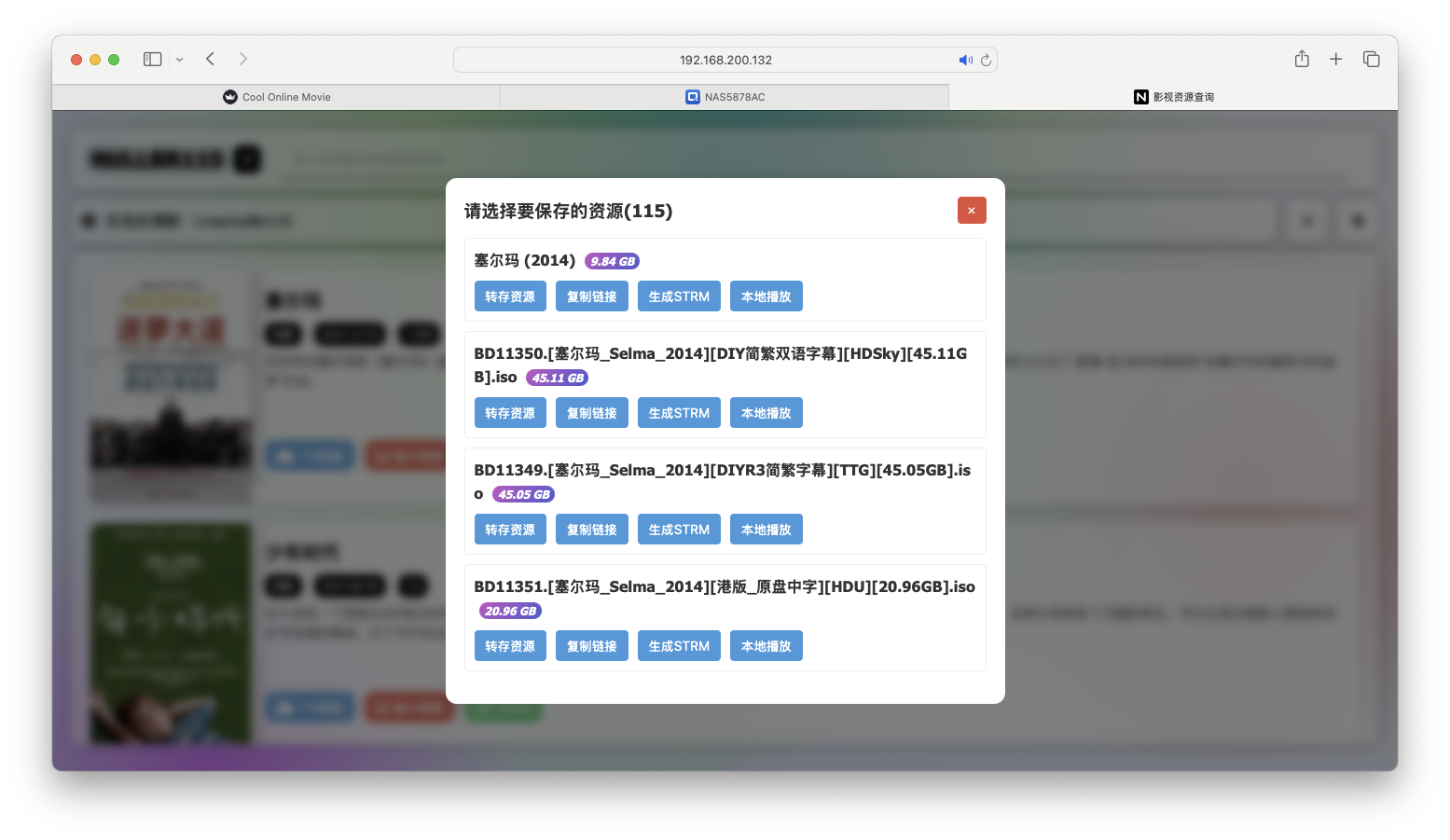Navigate back using the back arrow
1450x840 pixels.
pyautogui.click(x=210, y=59)
